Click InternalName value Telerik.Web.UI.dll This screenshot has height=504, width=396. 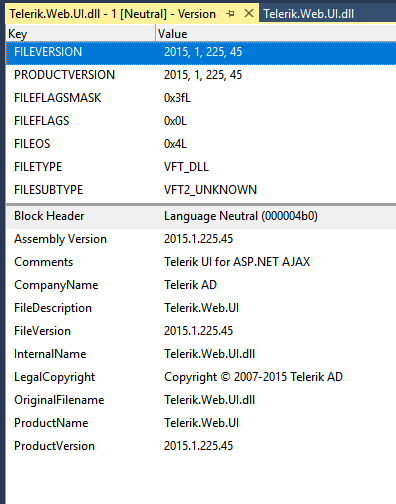click(x=209, y=354)
